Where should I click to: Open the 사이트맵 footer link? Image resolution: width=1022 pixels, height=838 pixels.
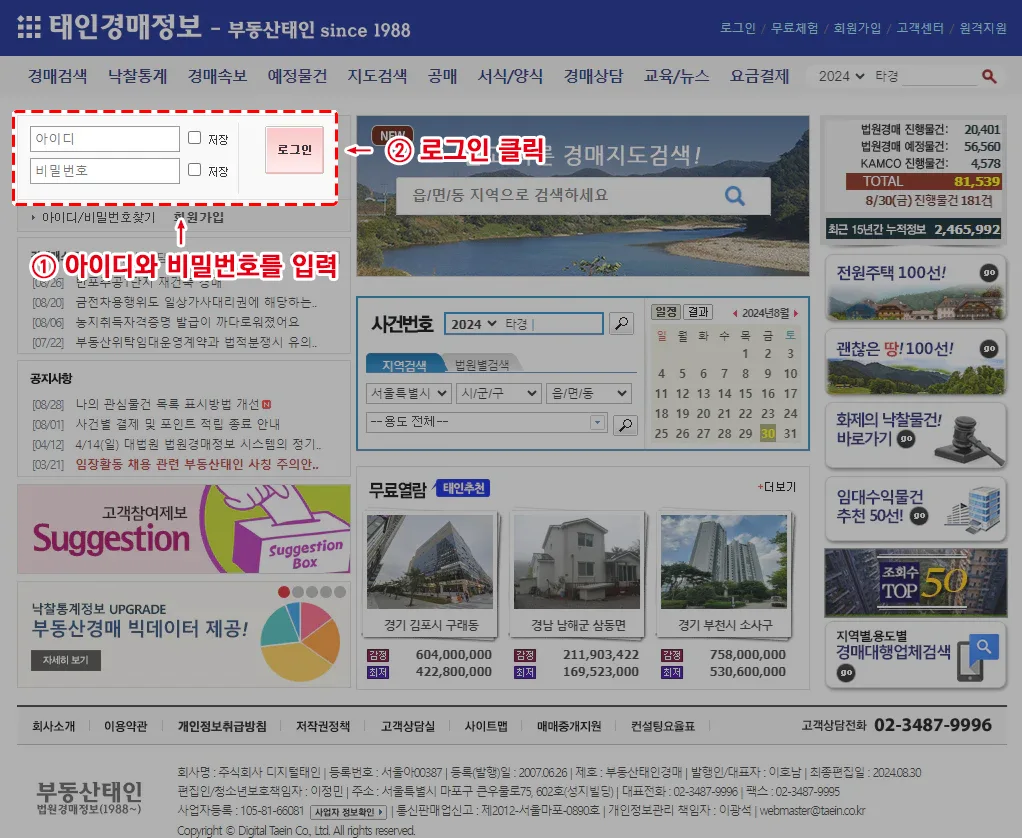coord(486,726)
